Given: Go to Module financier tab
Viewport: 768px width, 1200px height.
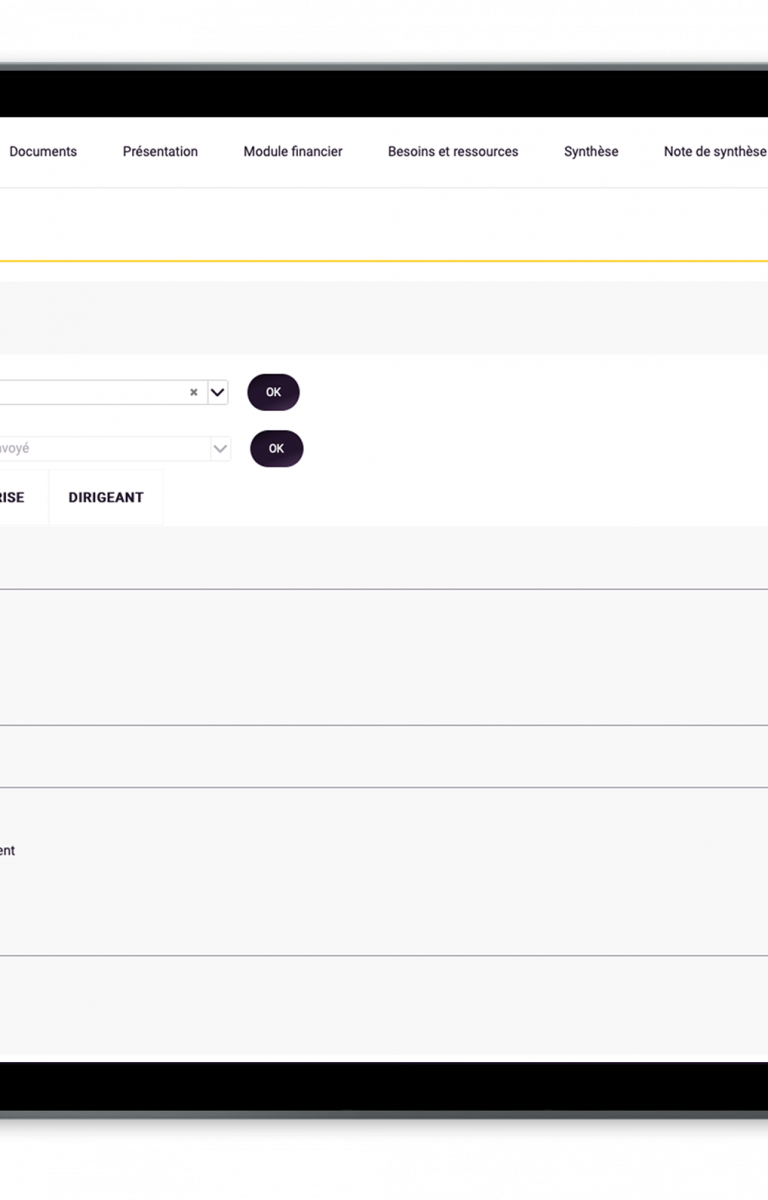Looking at the screenshot, I should 293,152.
